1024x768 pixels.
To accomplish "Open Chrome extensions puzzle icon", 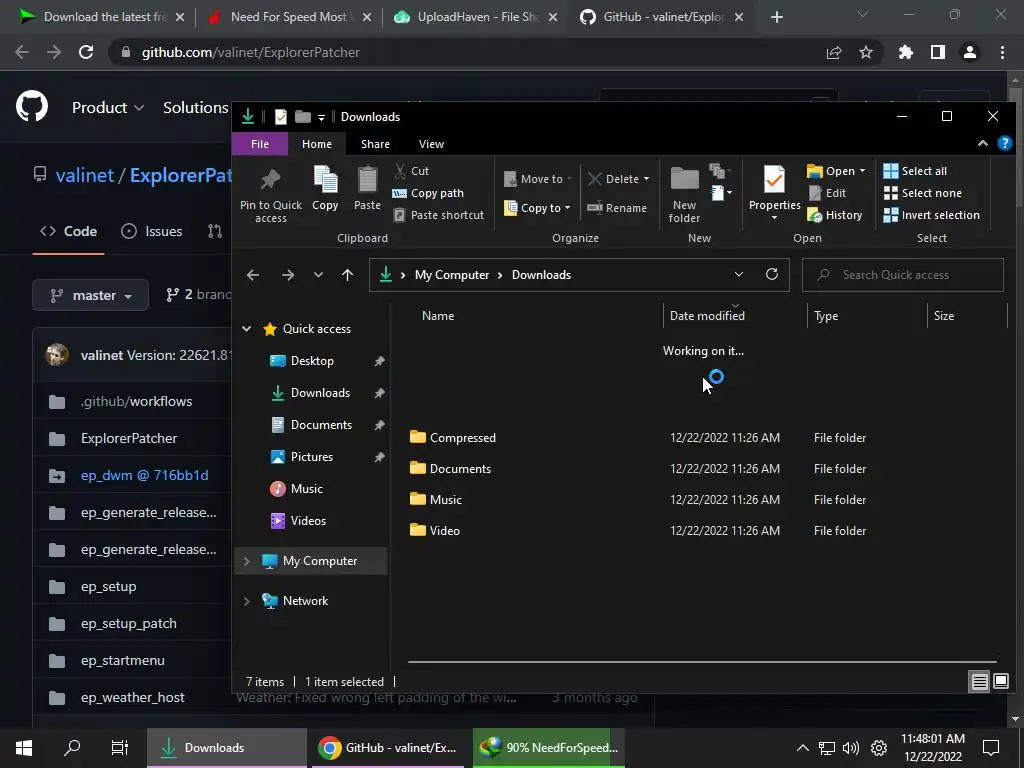I will [905, 52].
